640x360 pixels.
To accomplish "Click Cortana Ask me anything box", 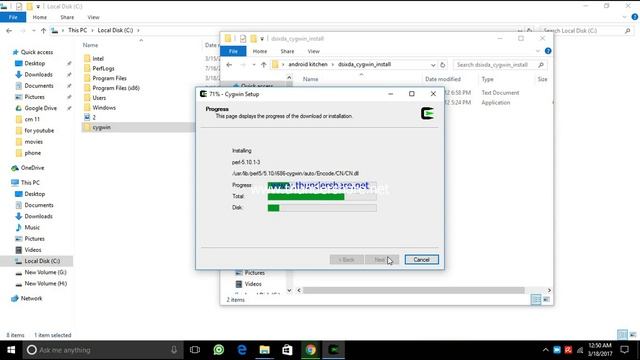I will click(x=102, y=350).
